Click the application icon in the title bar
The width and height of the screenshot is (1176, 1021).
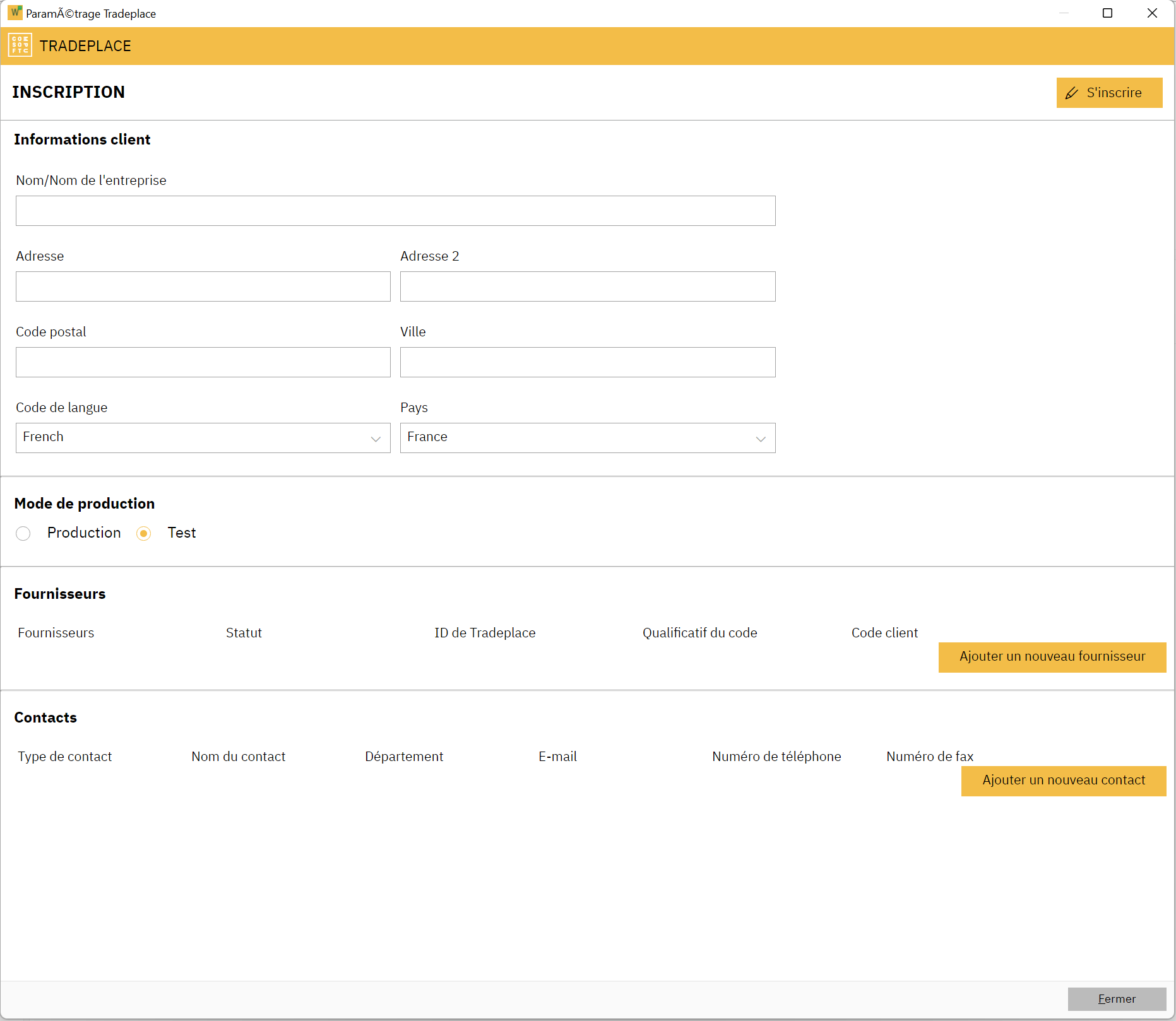pos(15,13)
